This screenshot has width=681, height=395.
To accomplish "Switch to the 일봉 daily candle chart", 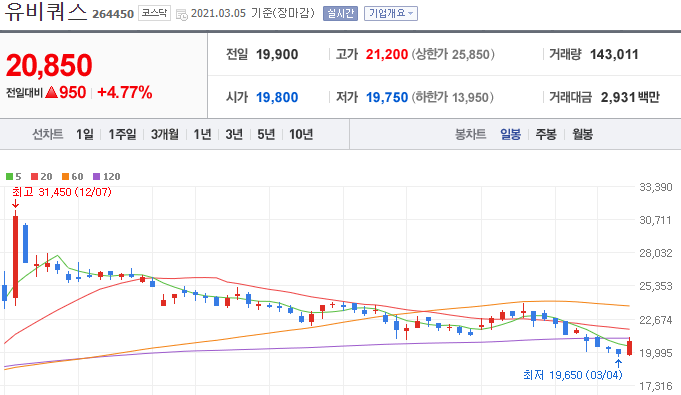I will [510, 134].
